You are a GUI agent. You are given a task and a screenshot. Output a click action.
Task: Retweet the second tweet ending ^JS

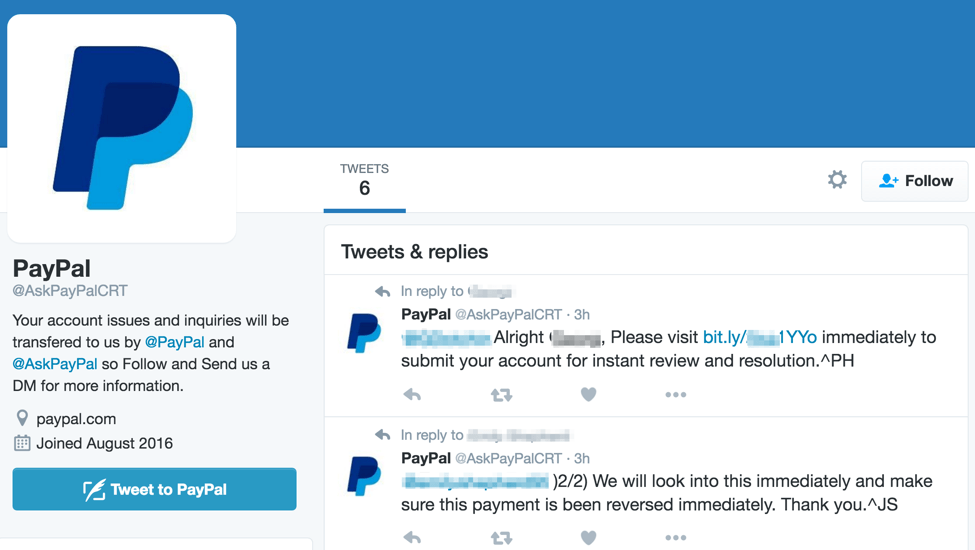501,538
